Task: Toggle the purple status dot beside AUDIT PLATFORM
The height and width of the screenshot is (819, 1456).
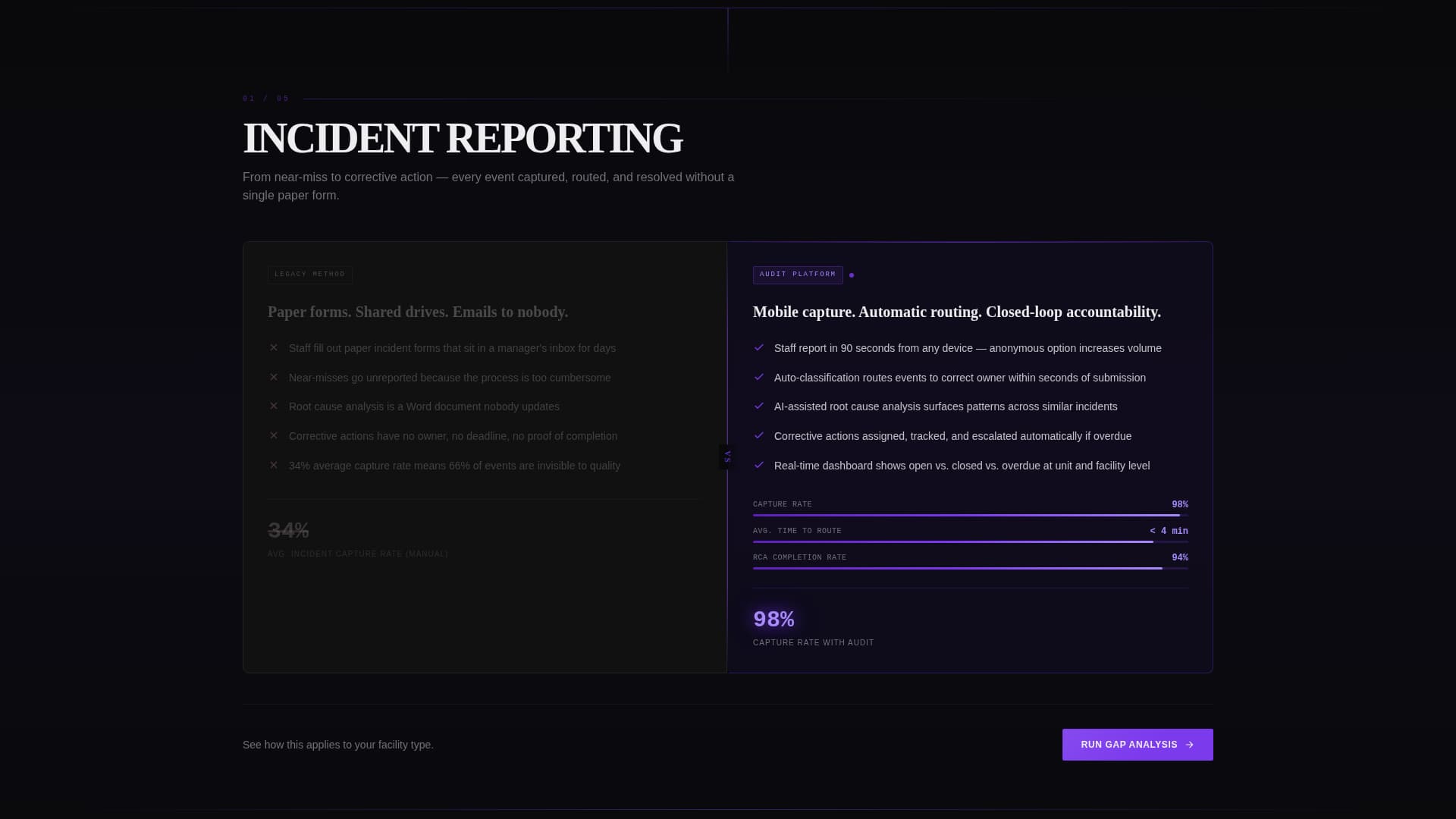Action: 852,275
